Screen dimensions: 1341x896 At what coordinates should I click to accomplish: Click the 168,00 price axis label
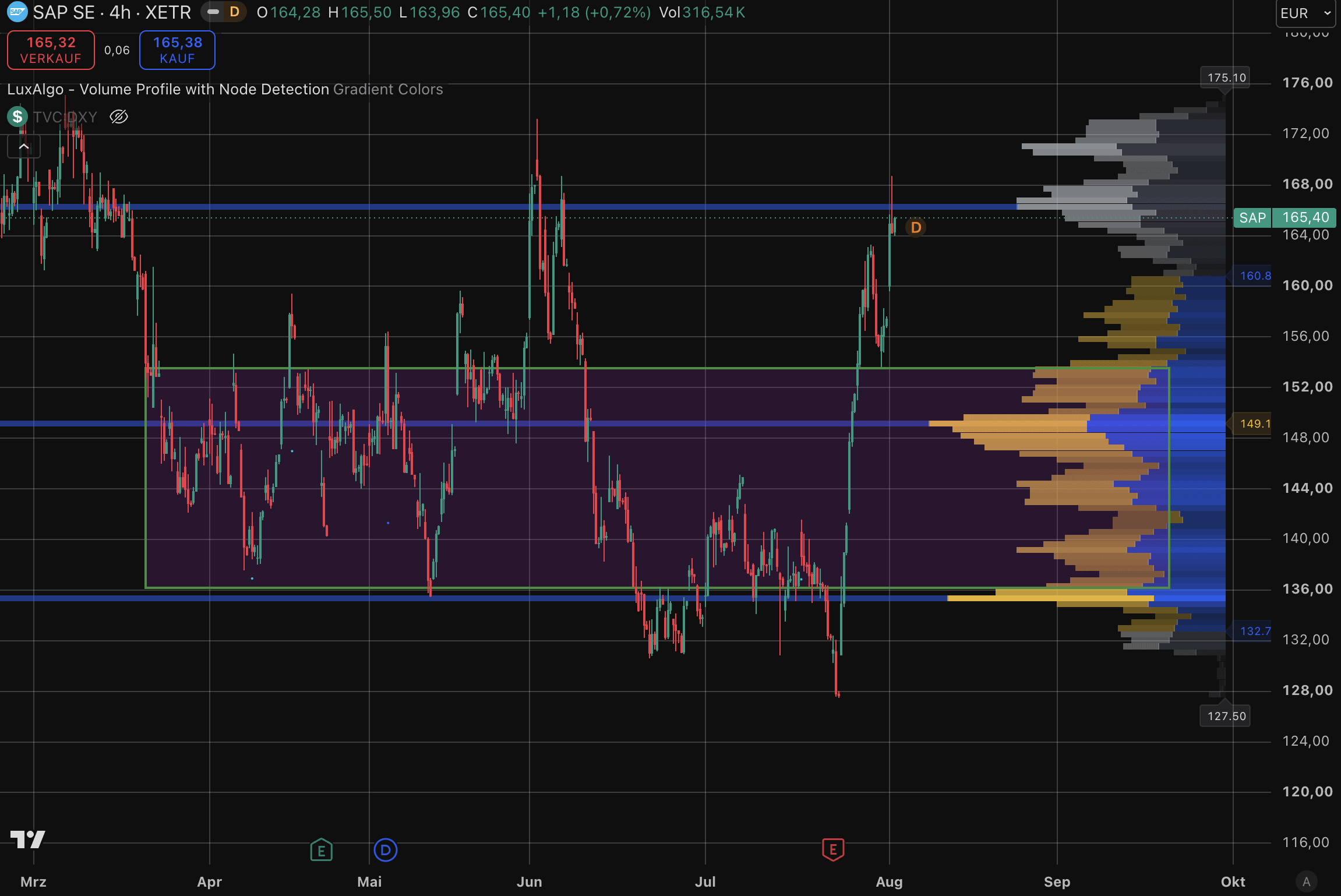(x=1307, y=184)
